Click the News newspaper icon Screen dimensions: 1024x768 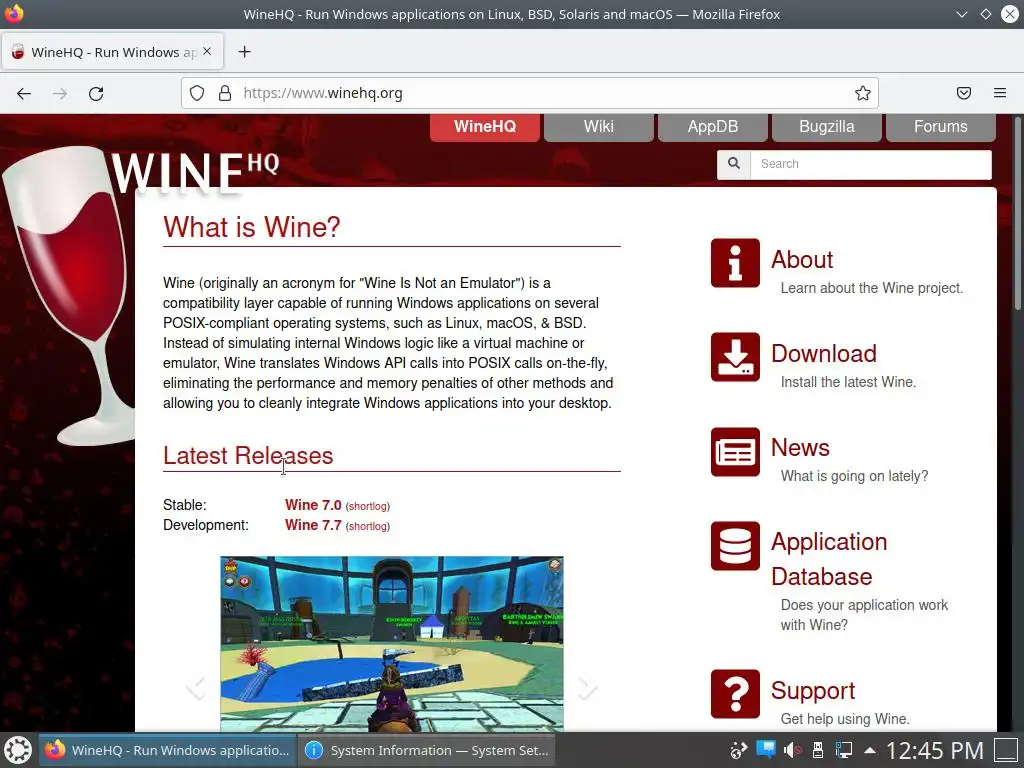click(x=735, y=452)
